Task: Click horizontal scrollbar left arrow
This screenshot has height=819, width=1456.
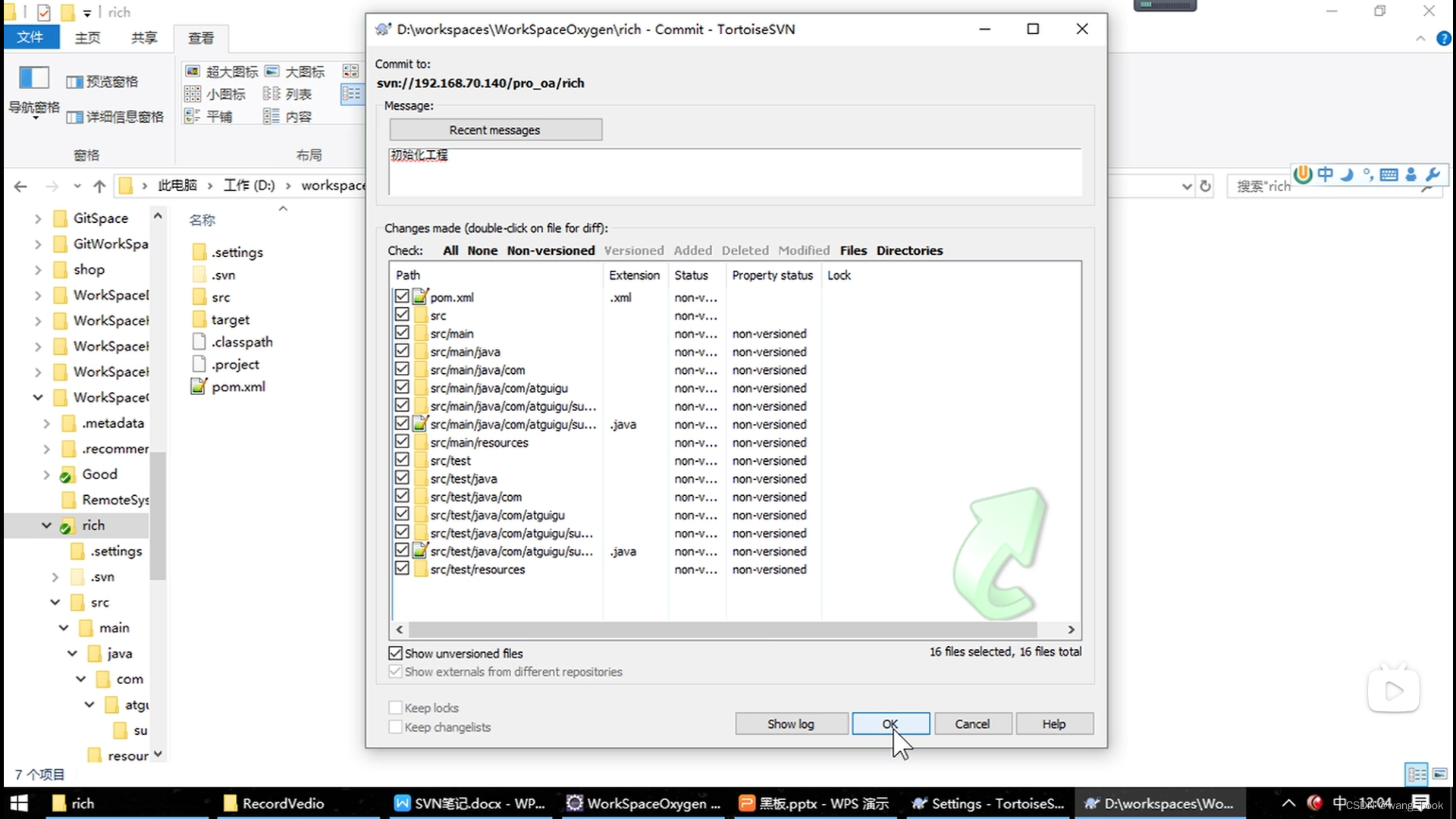Action: 400,629
